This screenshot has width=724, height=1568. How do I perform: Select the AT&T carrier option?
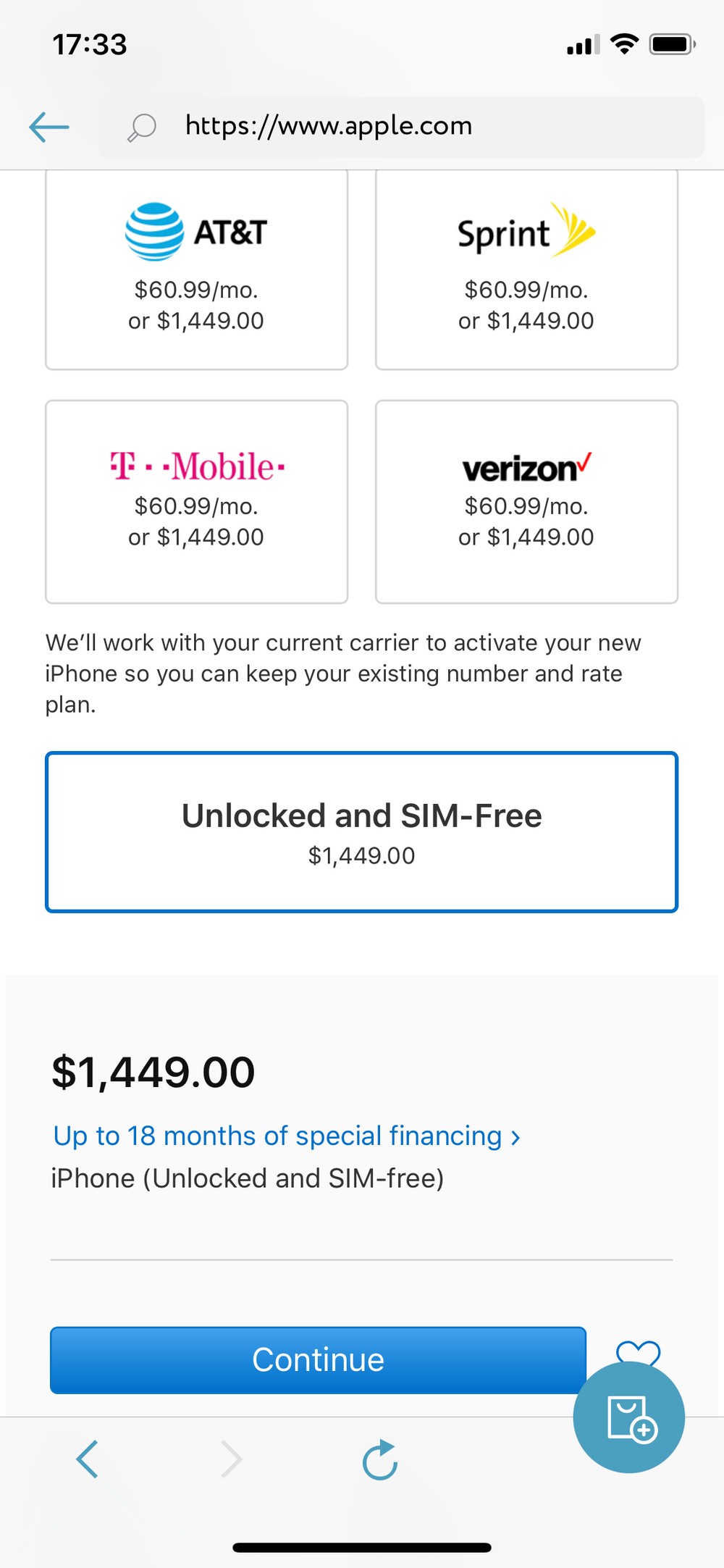196,269
